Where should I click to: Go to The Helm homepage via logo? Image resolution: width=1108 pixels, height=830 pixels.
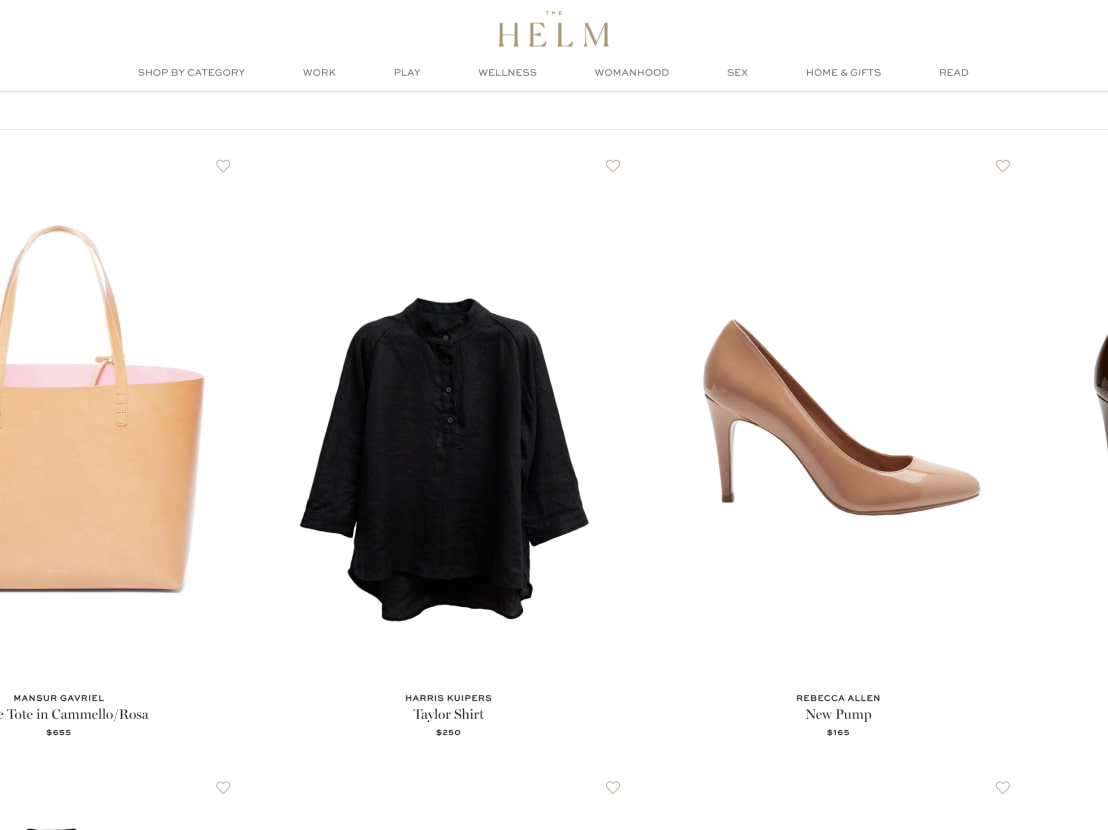coord(553,30)
